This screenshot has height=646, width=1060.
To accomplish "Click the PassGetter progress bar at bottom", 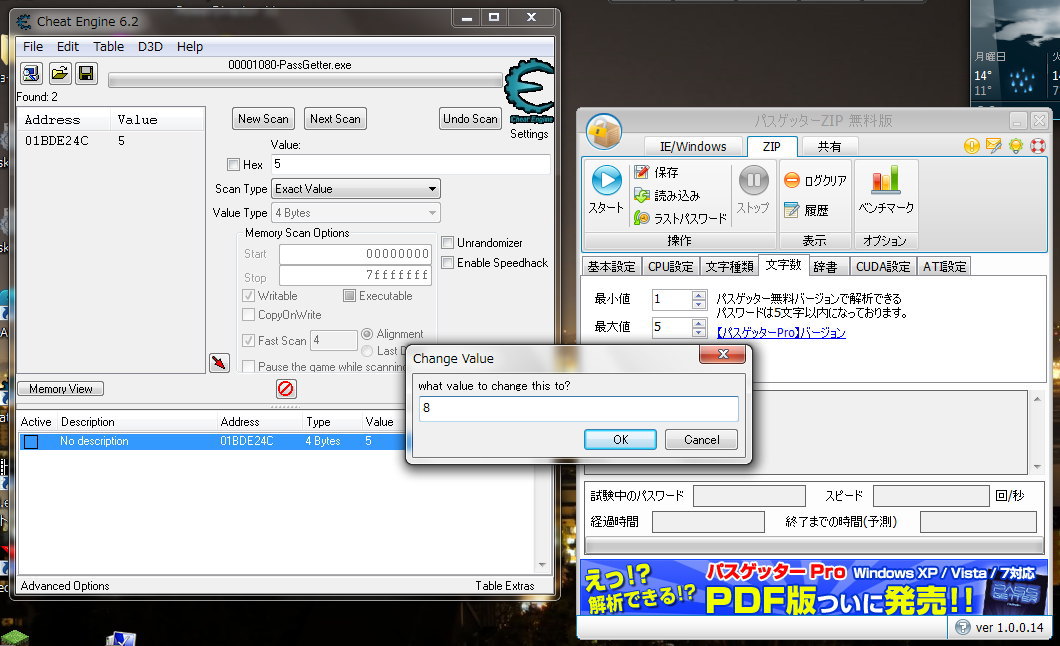I will (814, 545).
